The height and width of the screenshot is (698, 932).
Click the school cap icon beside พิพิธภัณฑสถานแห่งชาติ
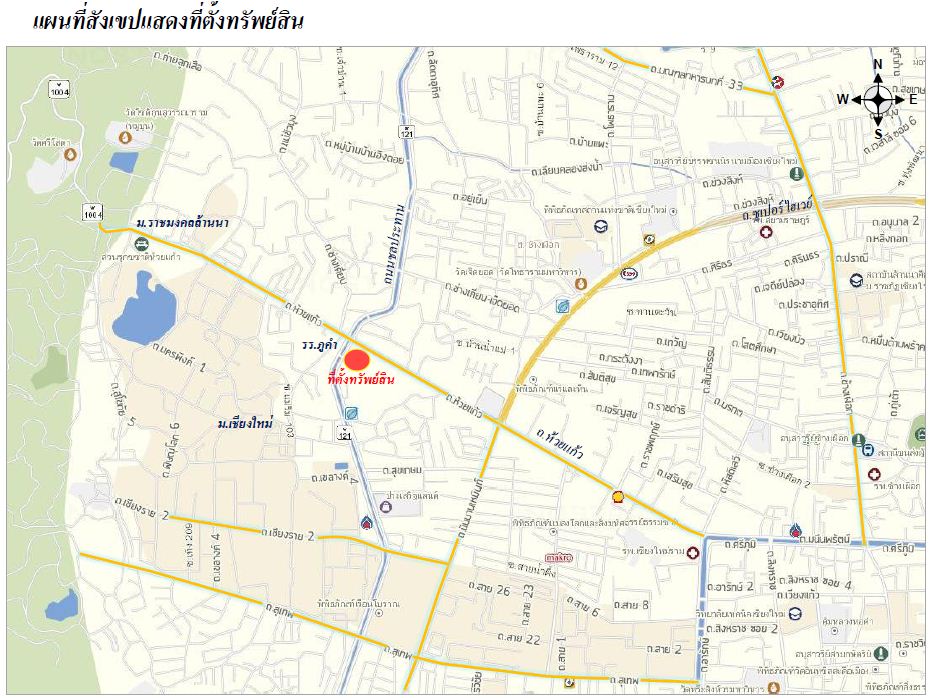[601, 226]
